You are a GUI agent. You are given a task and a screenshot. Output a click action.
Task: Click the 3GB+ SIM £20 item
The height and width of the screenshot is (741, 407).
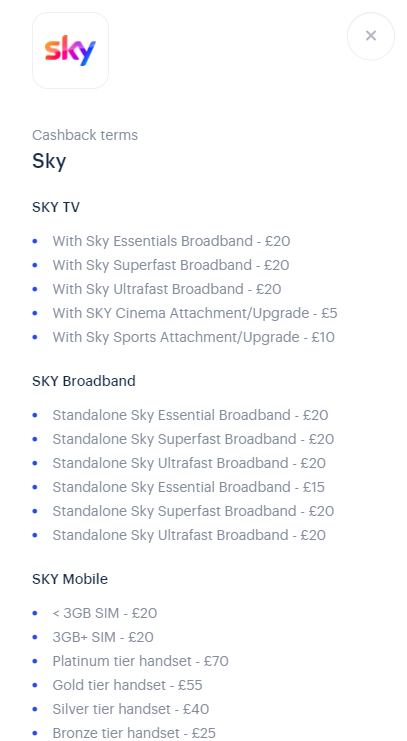[x=103, y=637]
